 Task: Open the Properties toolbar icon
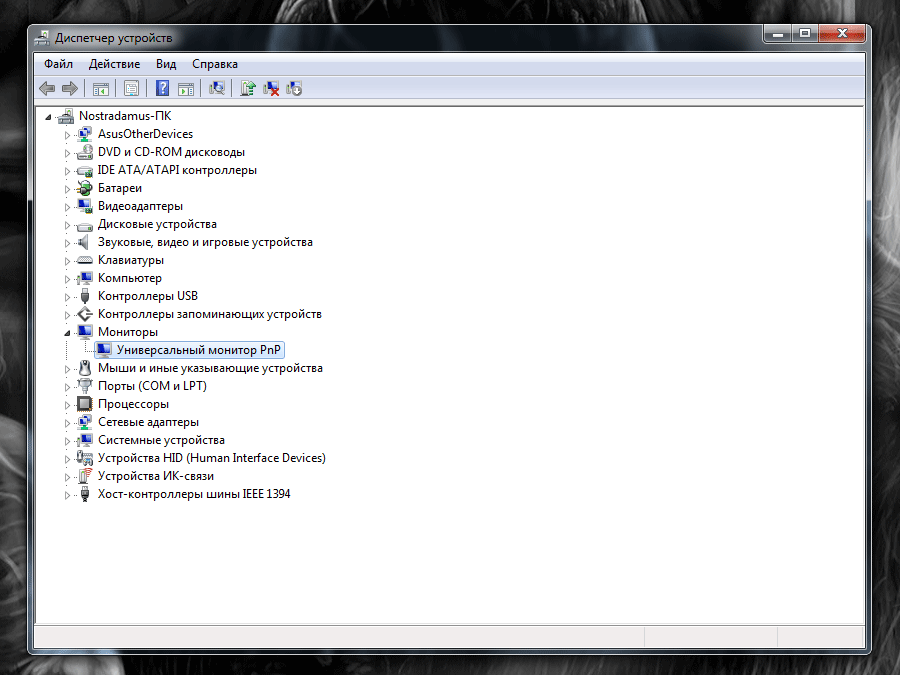pos(131,89)
